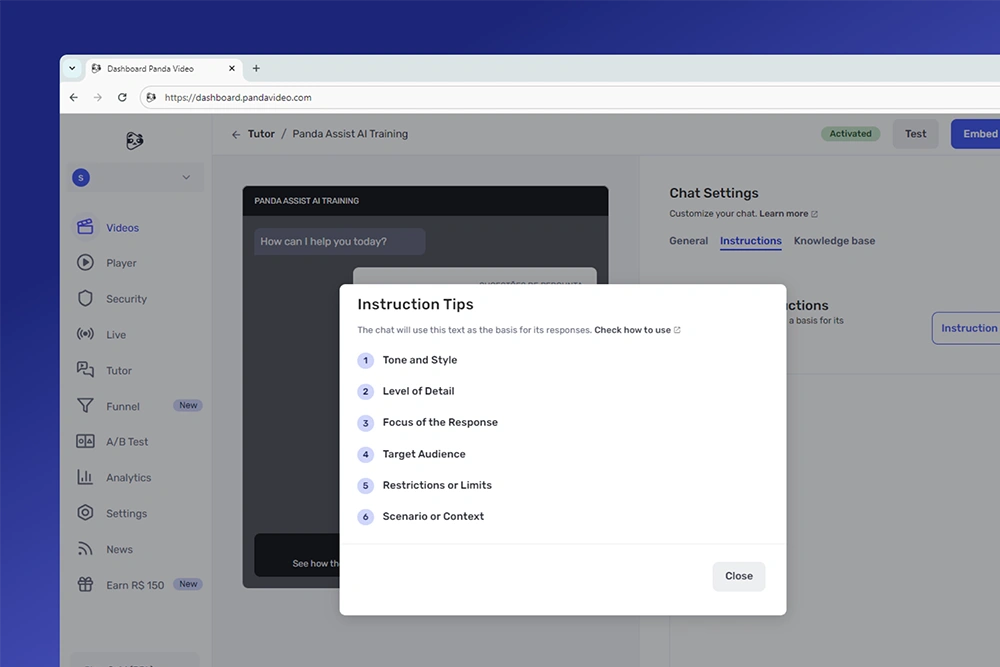
Task: Open the Player section icon
Action: 85,263
